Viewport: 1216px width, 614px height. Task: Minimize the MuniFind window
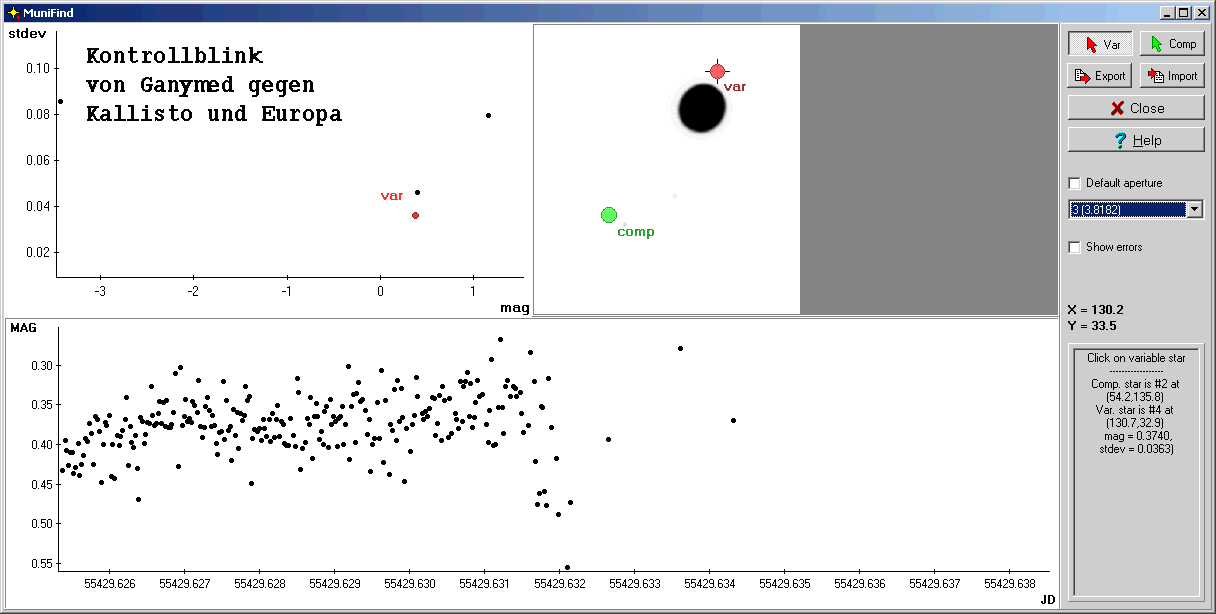pyautogui.click(x=1167, y=13)
